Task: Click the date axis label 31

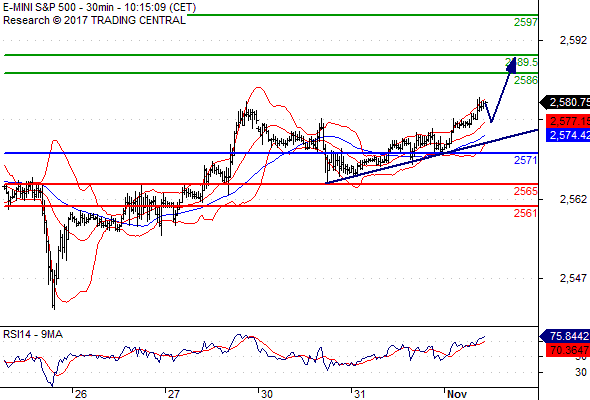Action: 359,394
